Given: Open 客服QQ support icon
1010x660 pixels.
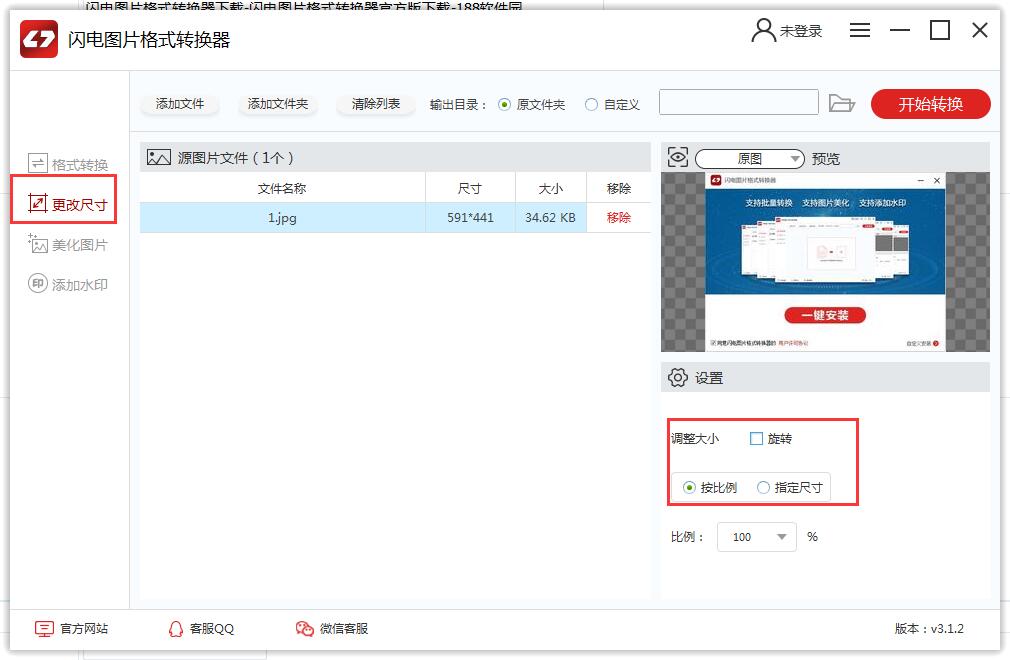Looking at the screenshot, I should pyautogui.click(x=176, y=629).
